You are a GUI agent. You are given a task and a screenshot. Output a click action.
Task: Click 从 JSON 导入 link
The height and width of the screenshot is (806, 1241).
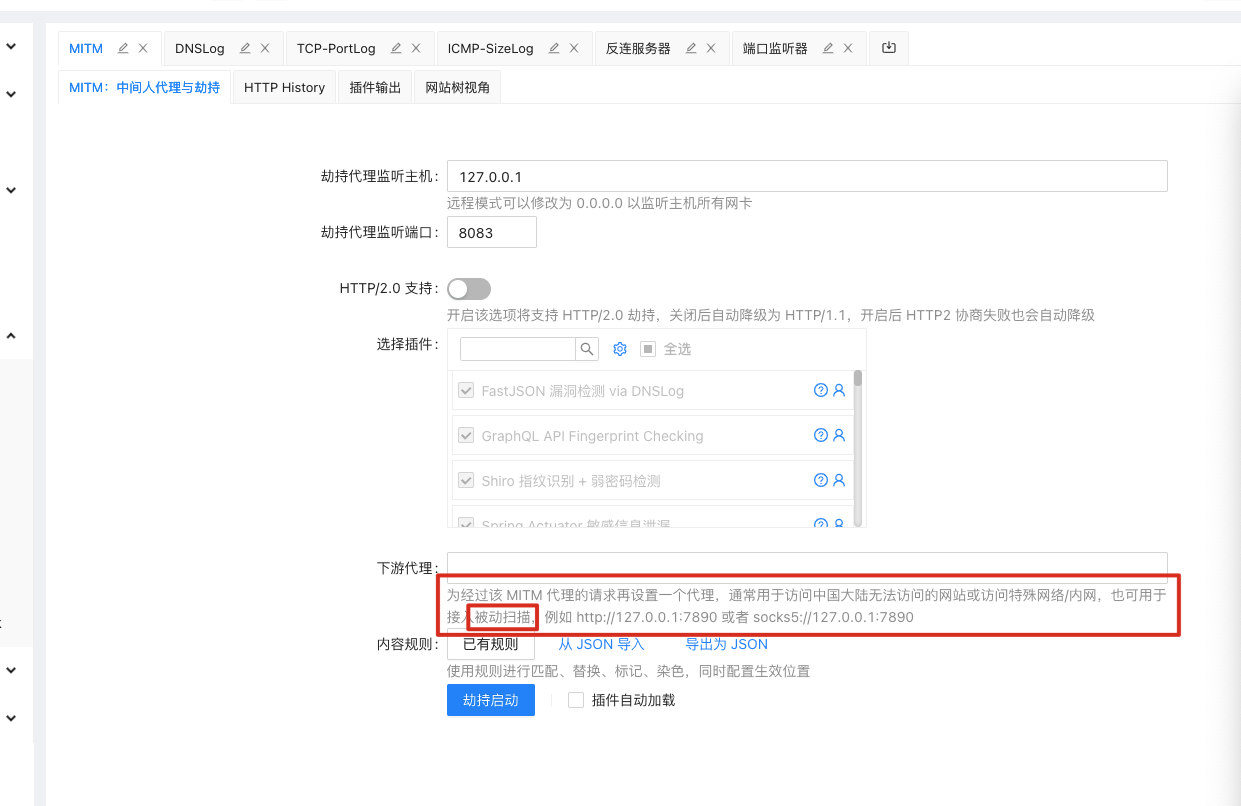(601, 644)
